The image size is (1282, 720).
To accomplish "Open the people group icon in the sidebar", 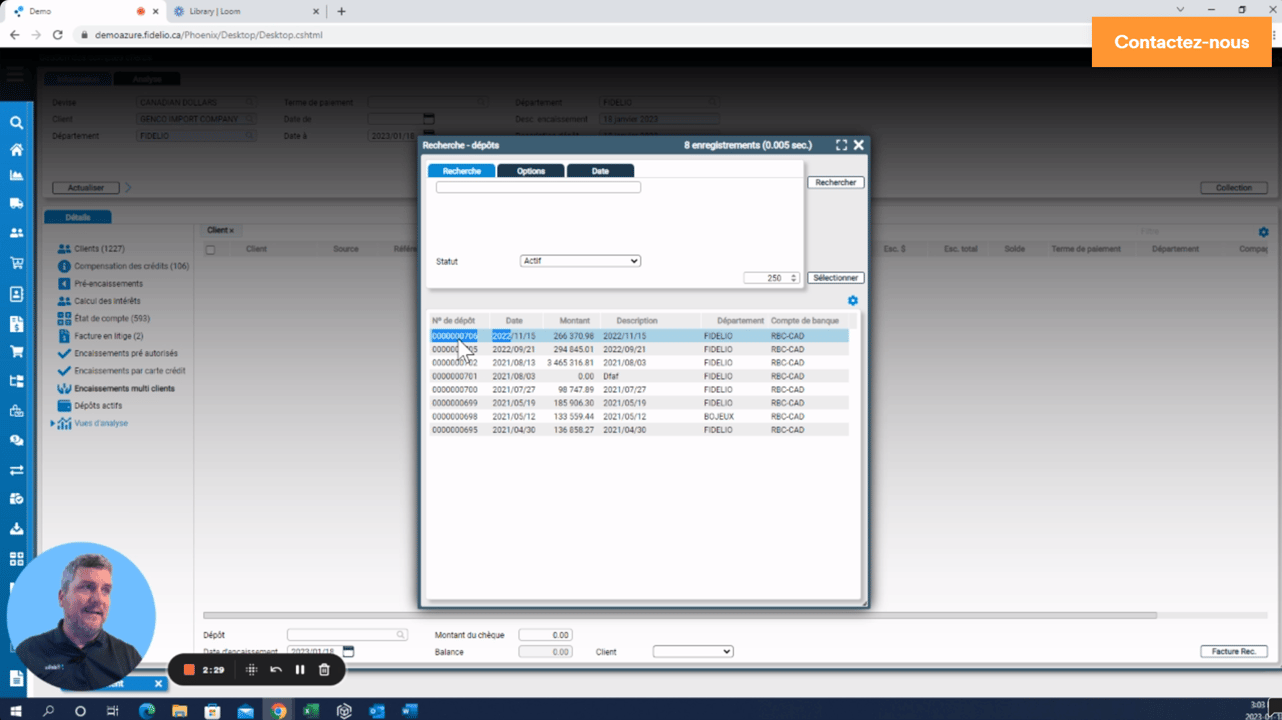I will coord(16,233).
